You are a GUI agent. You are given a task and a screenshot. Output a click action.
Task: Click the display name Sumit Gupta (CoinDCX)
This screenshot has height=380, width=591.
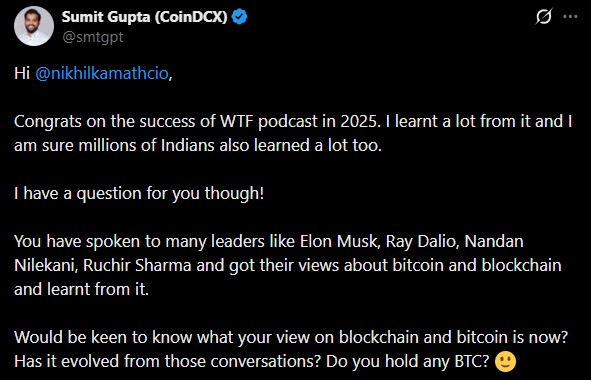pos(144,17)
